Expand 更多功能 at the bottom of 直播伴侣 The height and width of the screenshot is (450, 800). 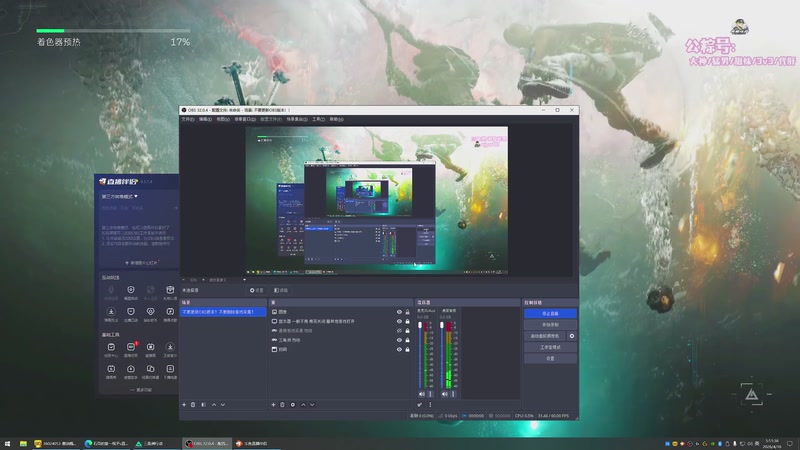point(141,390)
